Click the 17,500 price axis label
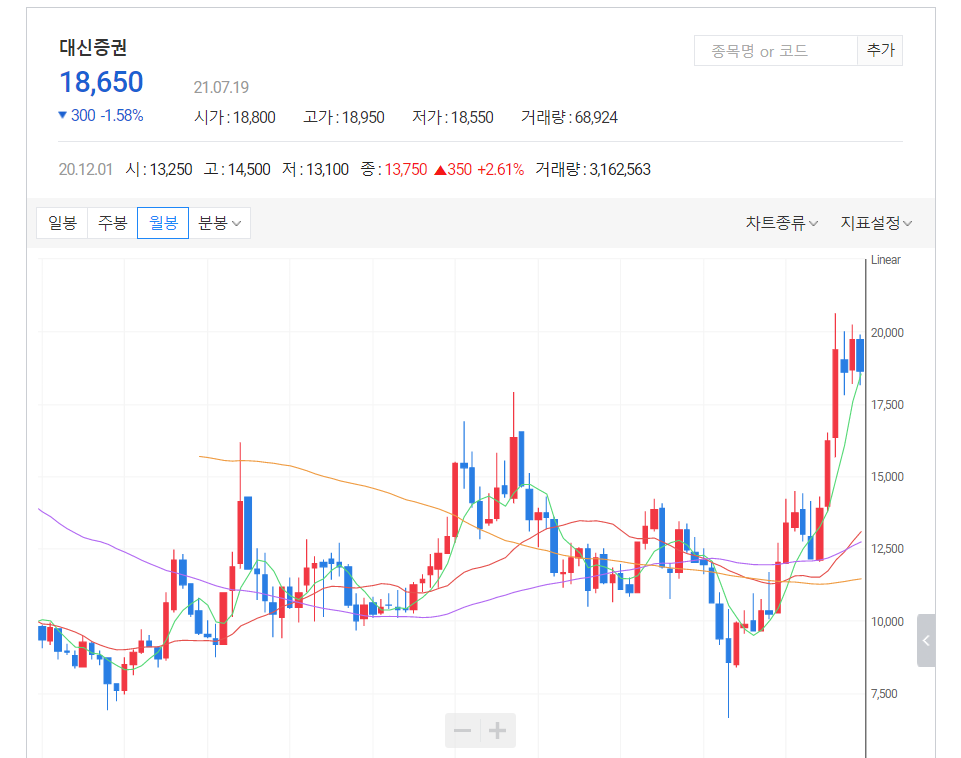Viewport: 961px width, 758px height. (x=887, y=405)
